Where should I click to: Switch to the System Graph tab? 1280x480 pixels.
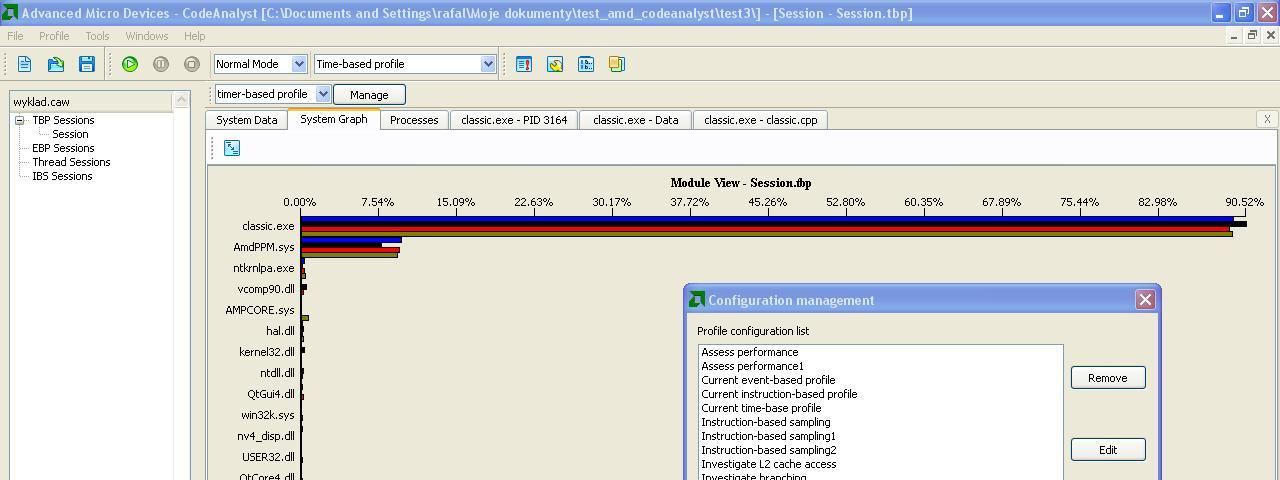(334, 119)
